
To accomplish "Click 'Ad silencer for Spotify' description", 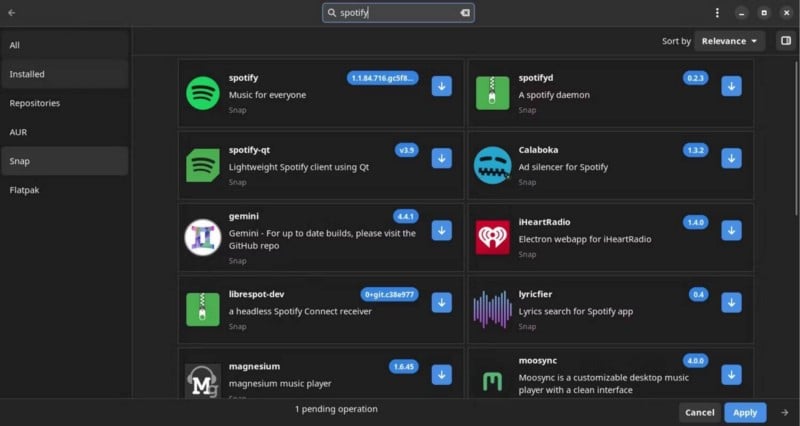I will coord(563,167).
